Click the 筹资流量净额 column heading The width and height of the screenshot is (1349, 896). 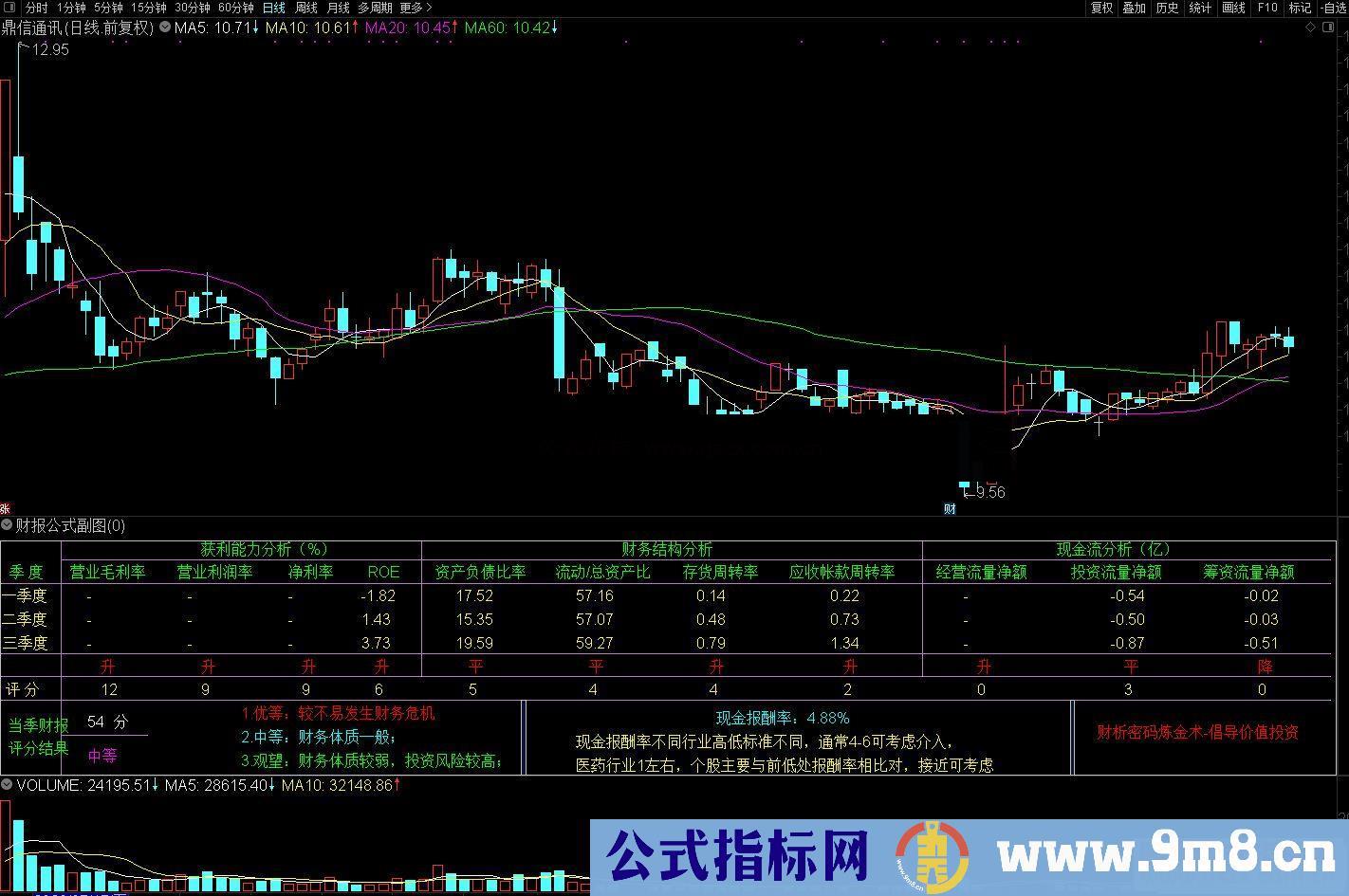(1248, 572)
